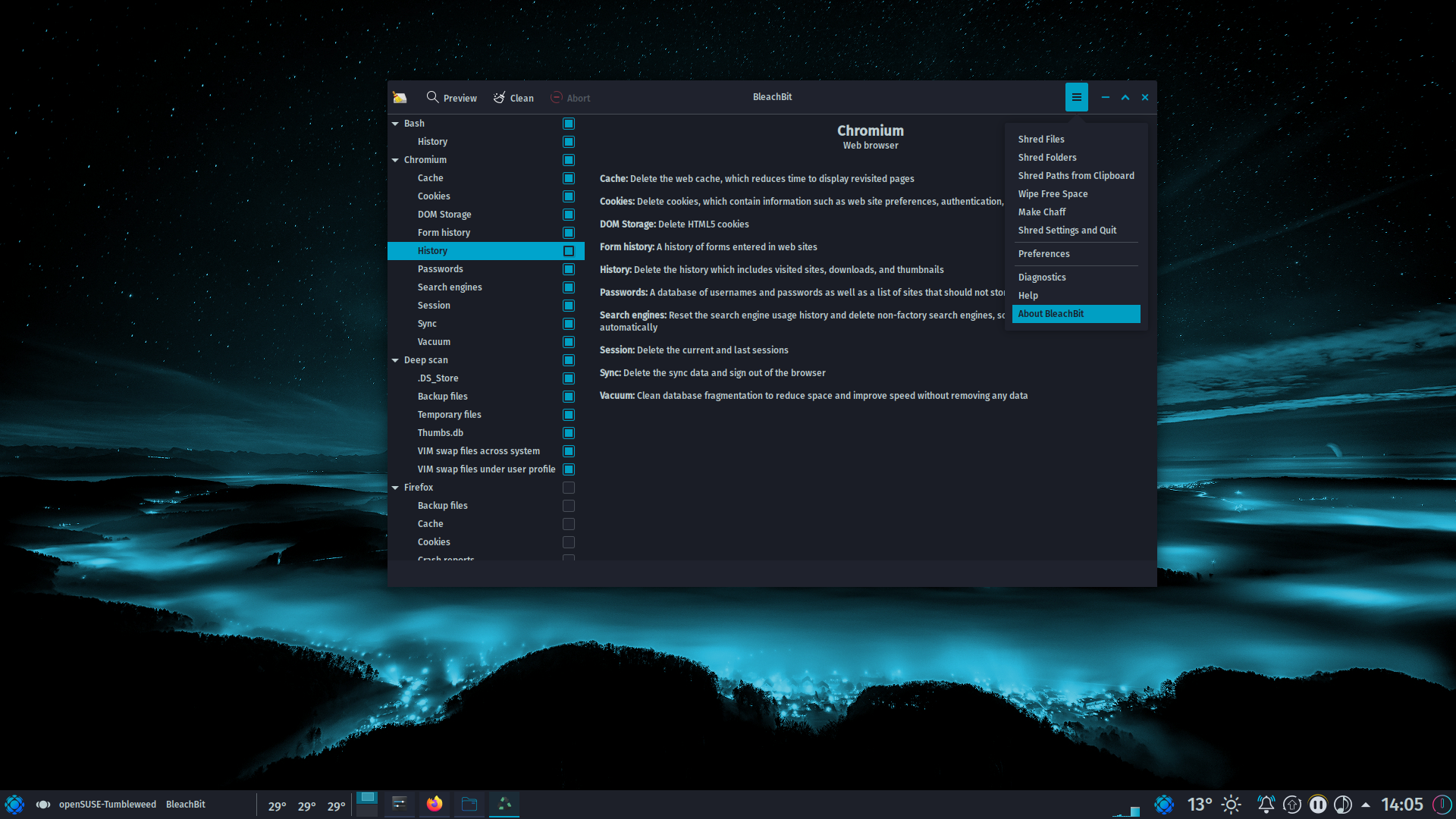Collapse the Firefox tree group
The width and height of the screenshot is (1456, 819).
point(395,488)
